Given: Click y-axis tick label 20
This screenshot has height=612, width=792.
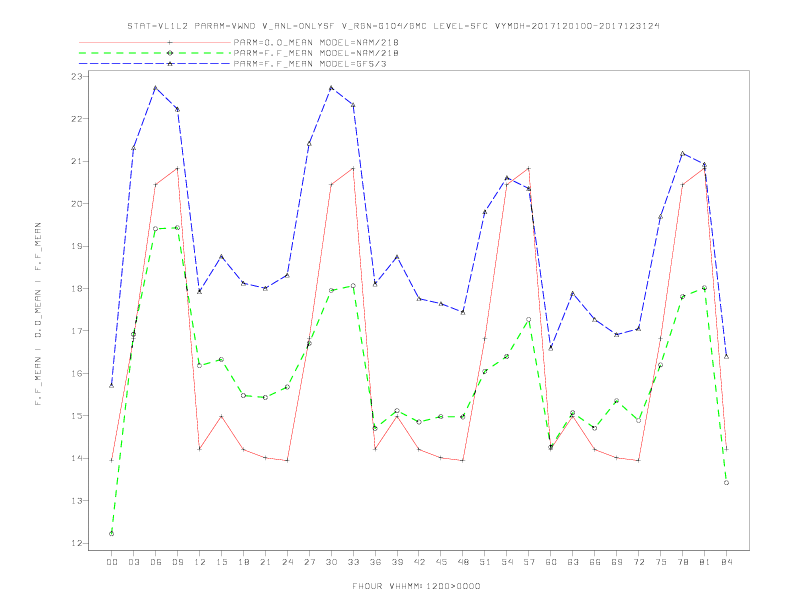Looking at the screenshot, I should [77, 203].
